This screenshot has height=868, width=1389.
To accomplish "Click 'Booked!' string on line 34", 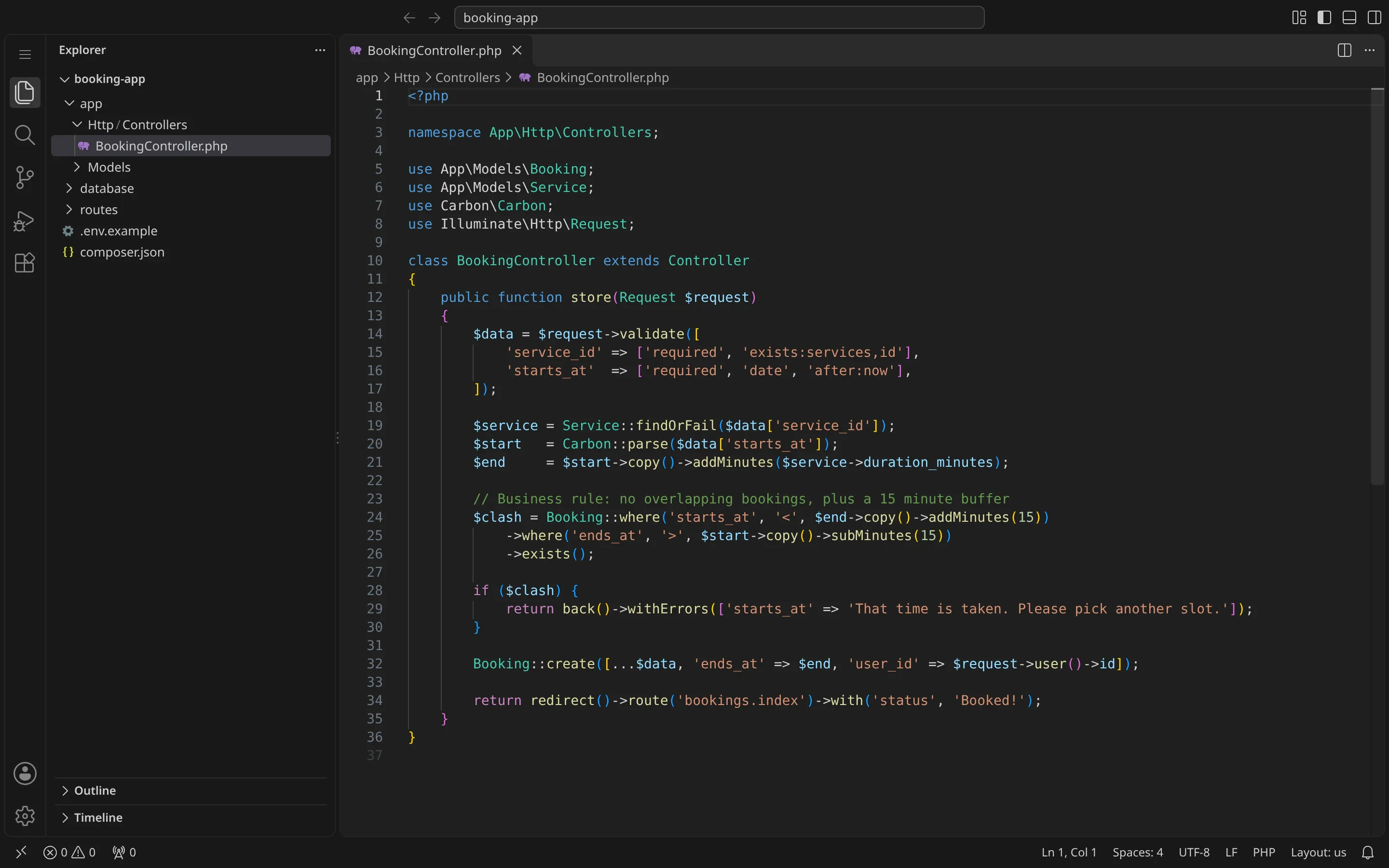I will 990,700.
